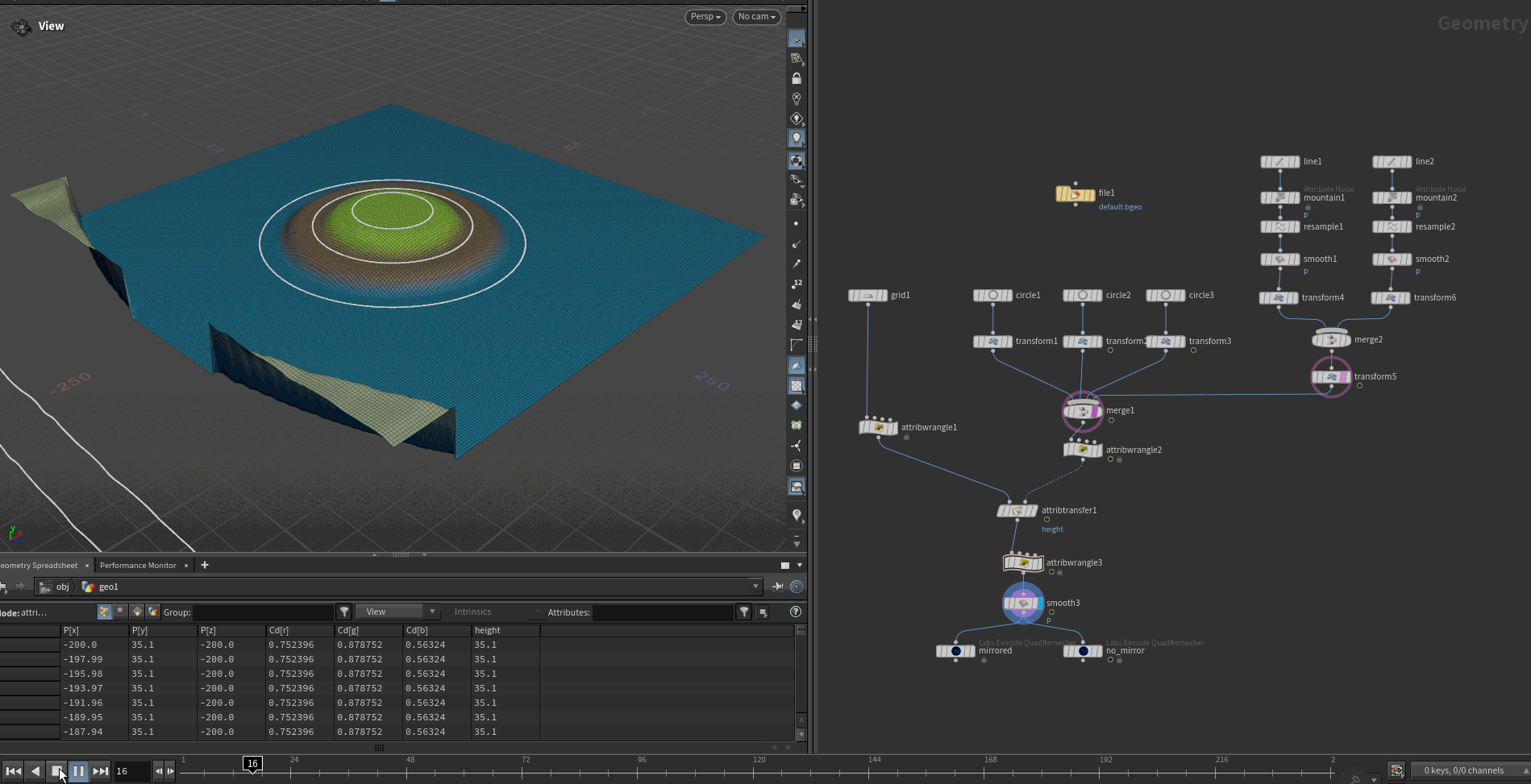Click the Group filter funnel icon

(344, 612)
